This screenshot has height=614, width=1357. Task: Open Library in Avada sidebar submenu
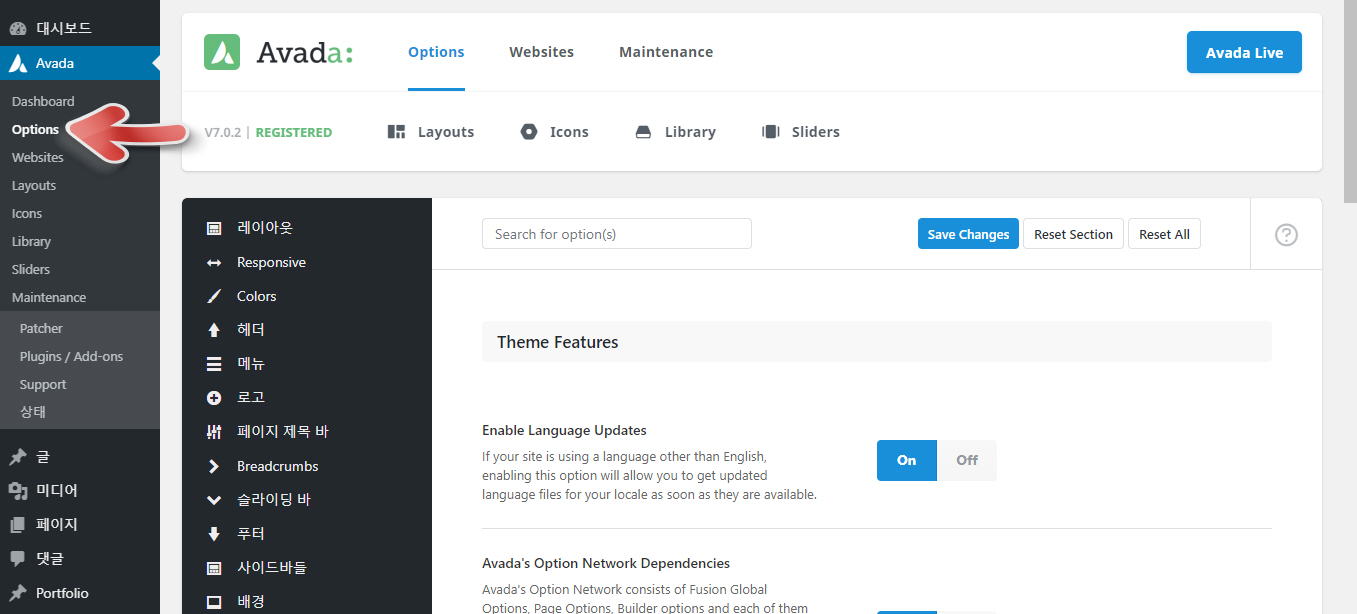pos(31,241)
